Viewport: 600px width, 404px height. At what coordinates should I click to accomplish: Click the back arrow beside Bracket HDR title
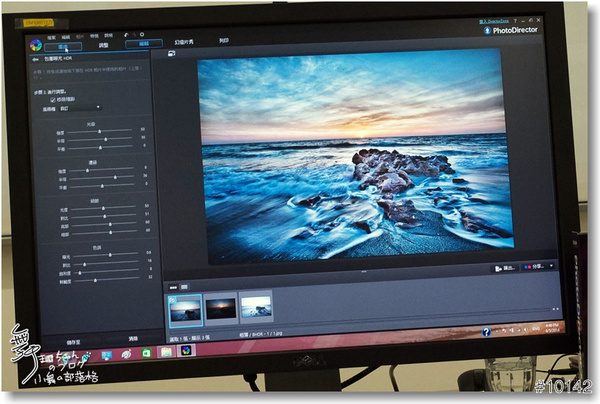[36, 59]
